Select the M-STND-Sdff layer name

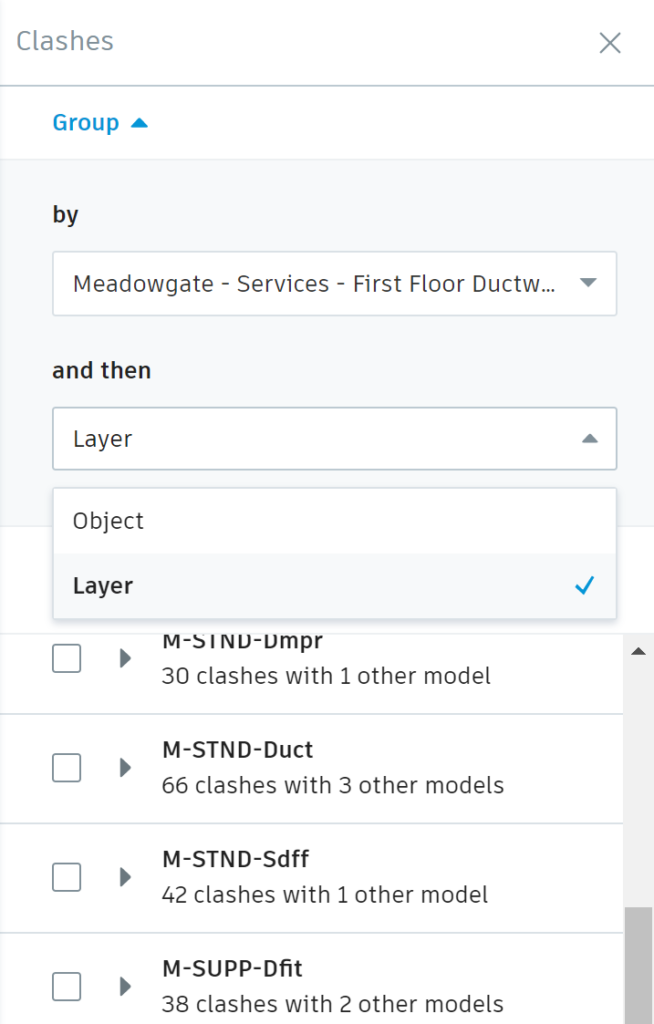click(x=235, y=859)
